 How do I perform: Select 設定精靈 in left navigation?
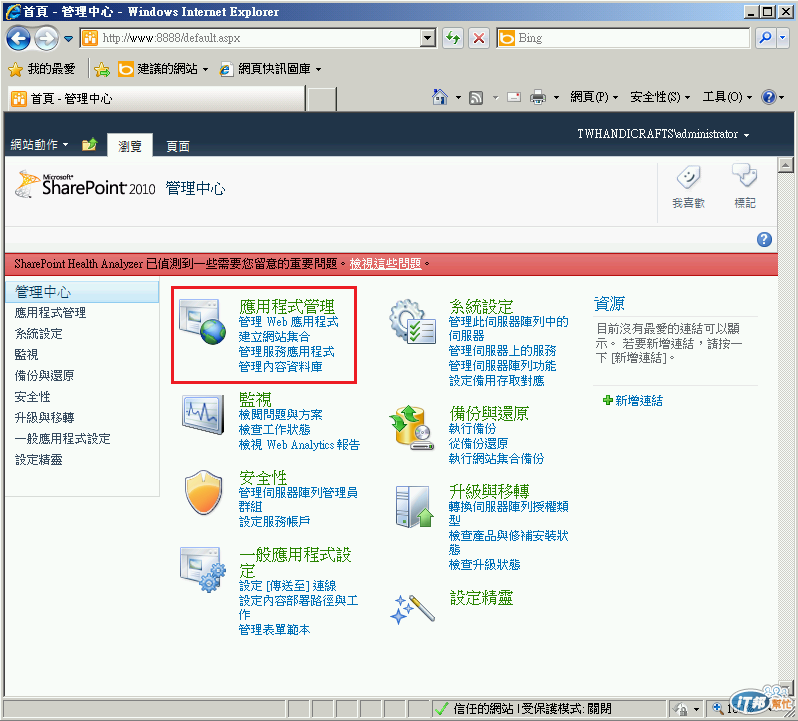click(39, 460)
